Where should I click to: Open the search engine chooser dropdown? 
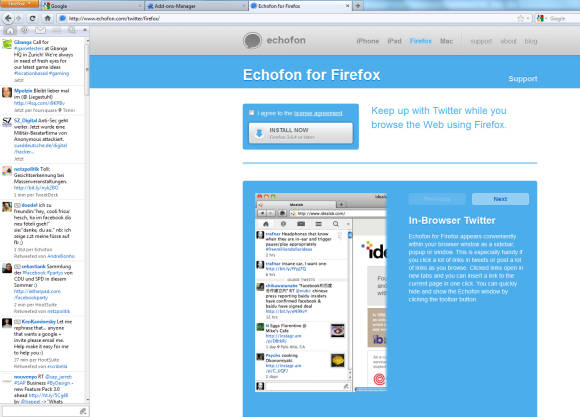point(546,18)
